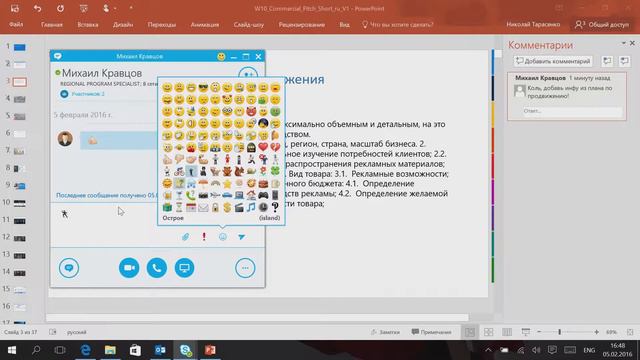Select Normal view in status bar

(x=470, y=332)
